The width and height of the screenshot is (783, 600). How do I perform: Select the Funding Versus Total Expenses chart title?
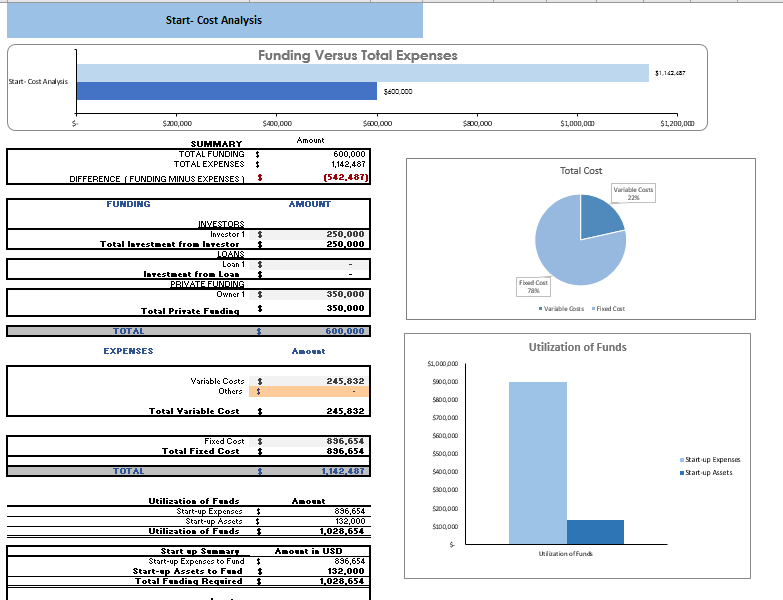[x=358, y=55]
